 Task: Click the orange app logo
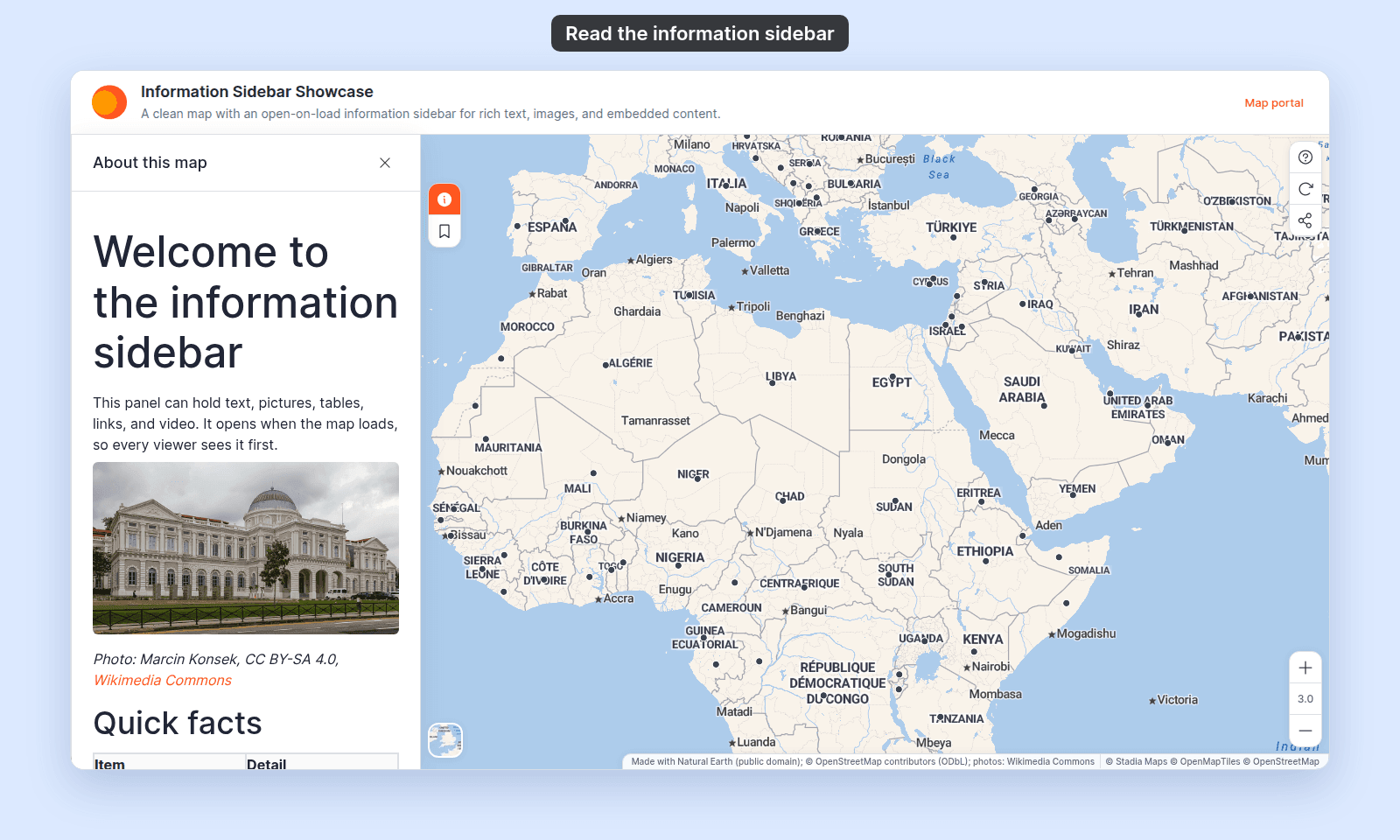pos(109,102)
